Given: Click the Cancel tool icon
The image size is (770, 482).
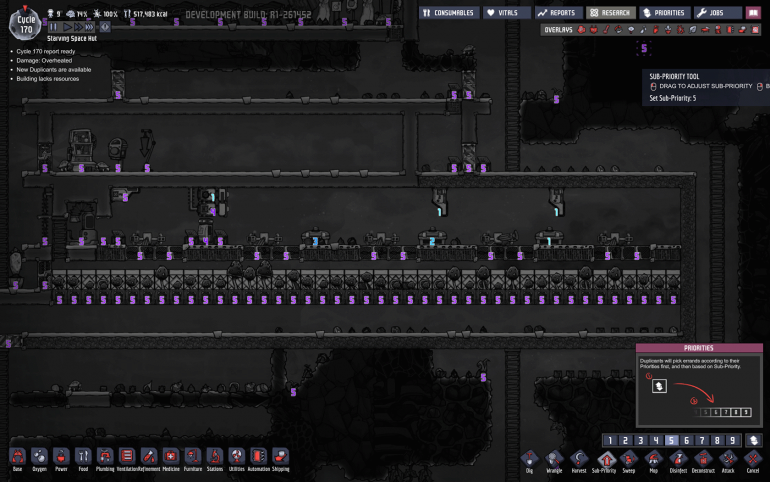Looking at the screenshot, I should coord(752,458).
